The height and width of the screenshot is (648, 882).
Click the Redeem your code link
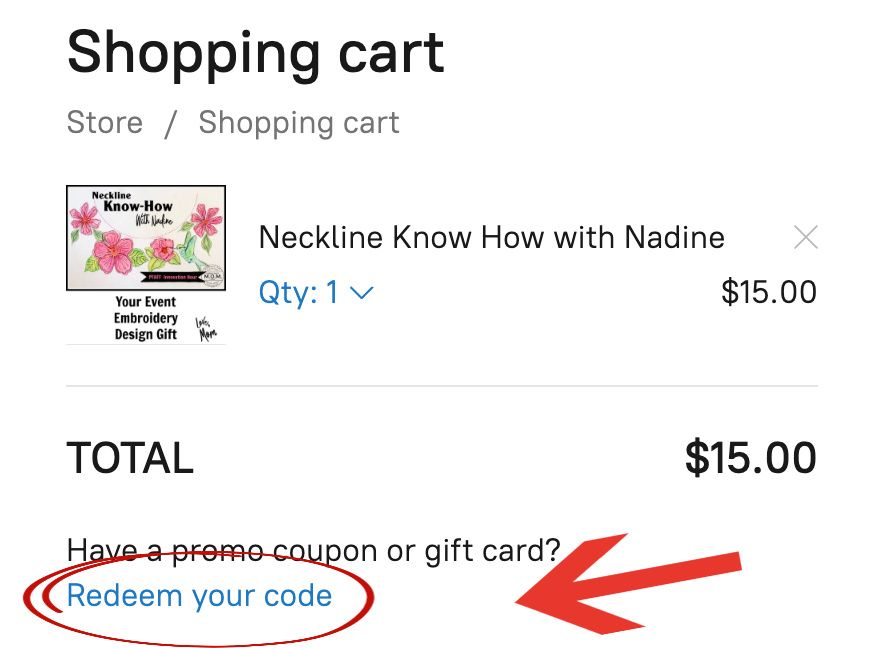(x=199, y=596)
